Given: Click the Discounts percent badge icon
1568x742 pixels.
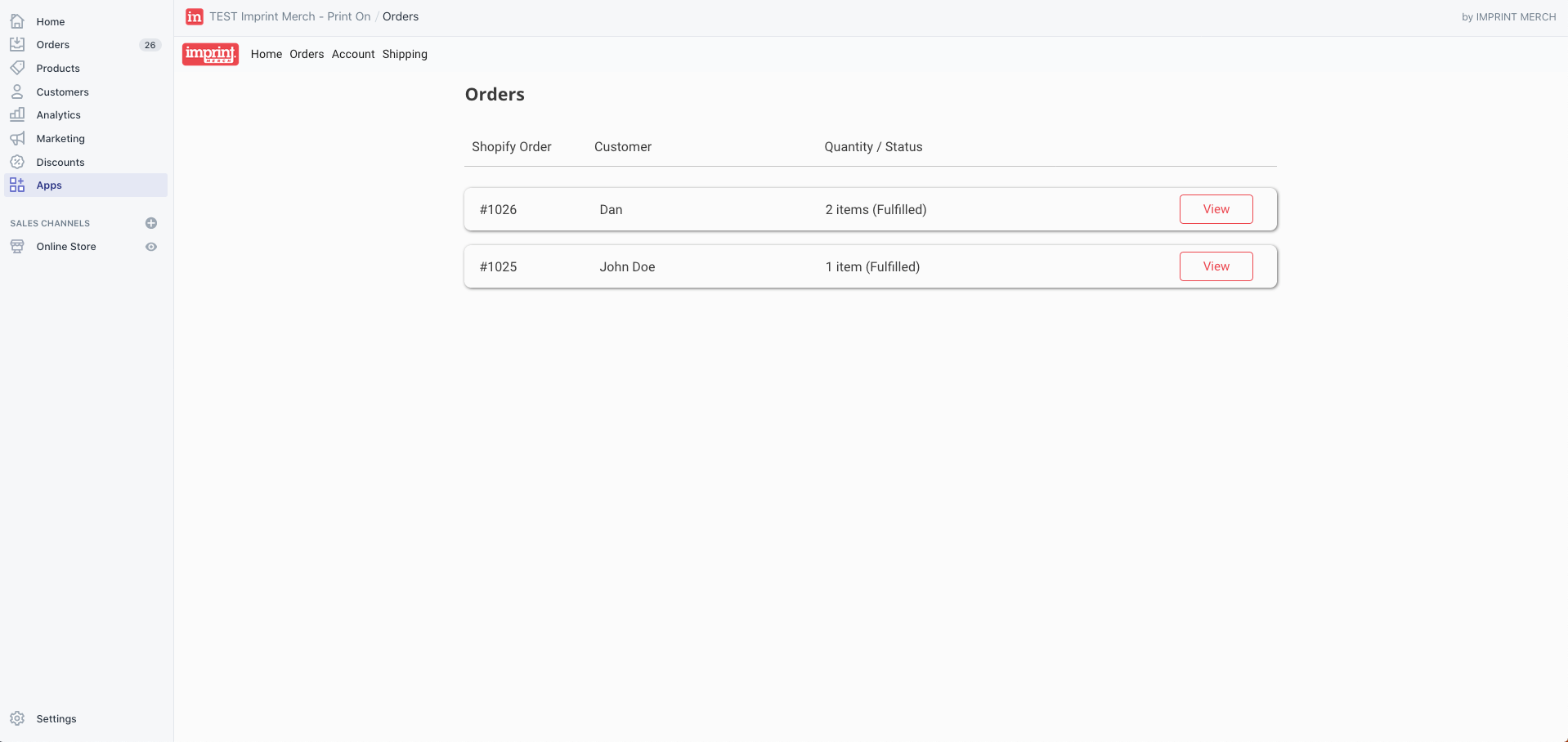Looking at the screenshot, I should [x=17, y=162].
